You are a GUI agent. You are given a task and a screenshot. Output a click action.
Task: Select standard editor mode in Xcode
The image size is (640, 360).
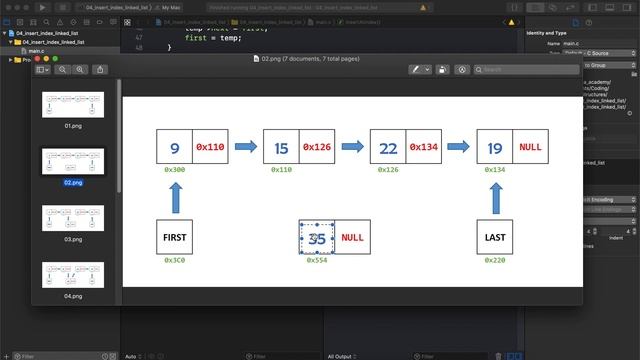point(535,7)
